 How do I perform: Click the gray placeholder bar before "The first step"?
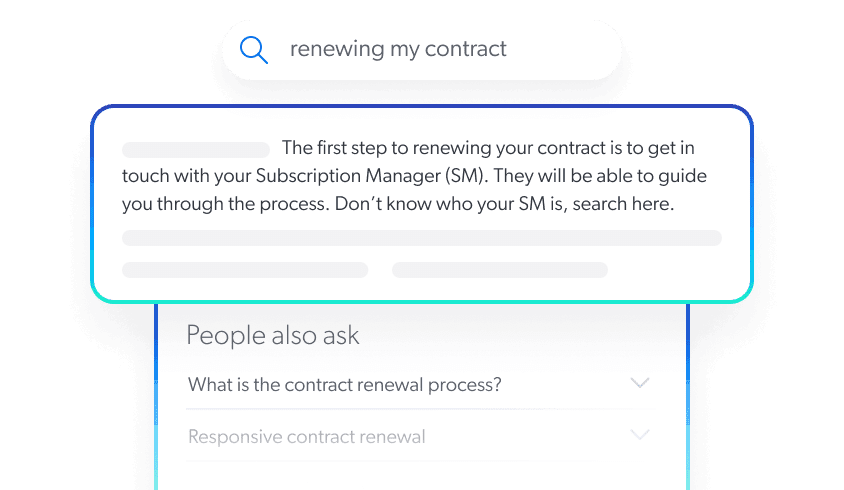(x=196, y=150)
